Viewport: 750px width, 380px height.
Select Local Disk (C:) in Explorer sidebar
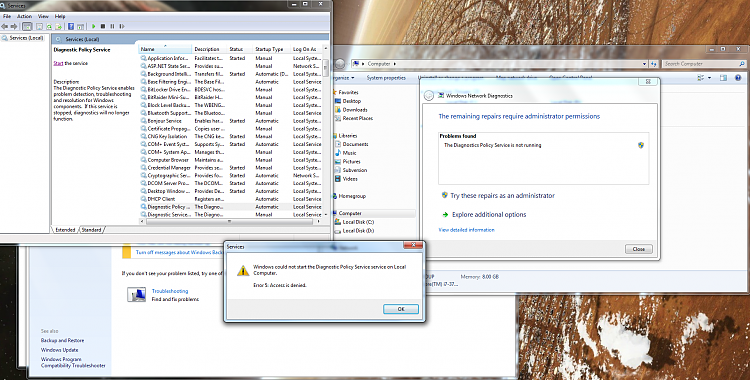pyautogui.click(x=354, y=222)
